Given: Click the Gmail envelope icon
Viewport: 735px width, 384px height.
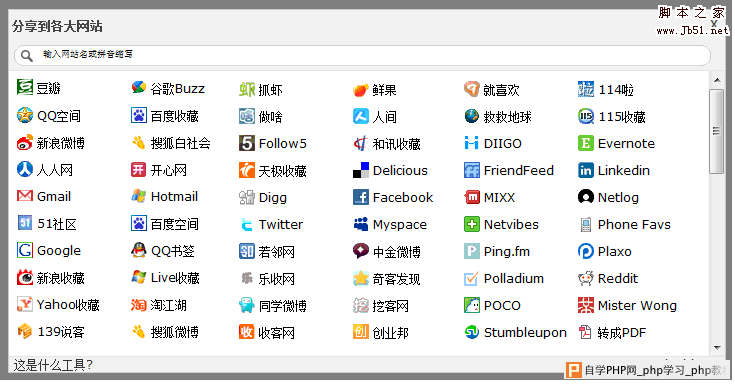Looking at the screenshot, I should (x=25, y=196).
